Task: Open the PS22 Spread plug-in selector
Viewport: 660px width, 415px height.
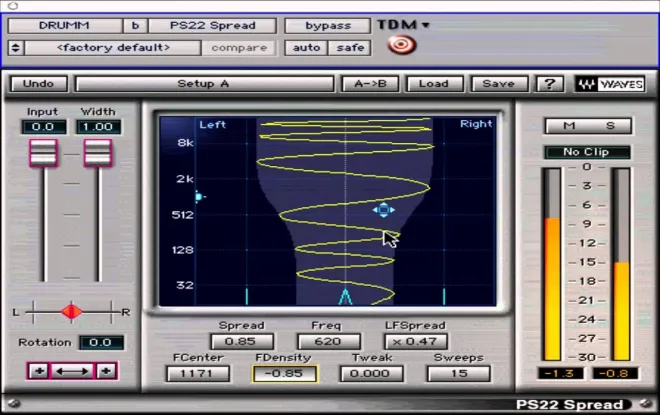Action: [x=213, y=26]
